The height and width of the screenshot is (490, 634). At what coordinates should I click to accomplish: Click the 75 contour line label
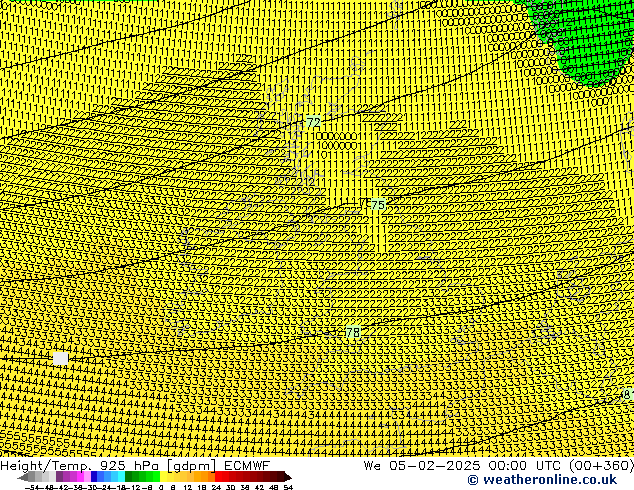(x=377, y=206)
